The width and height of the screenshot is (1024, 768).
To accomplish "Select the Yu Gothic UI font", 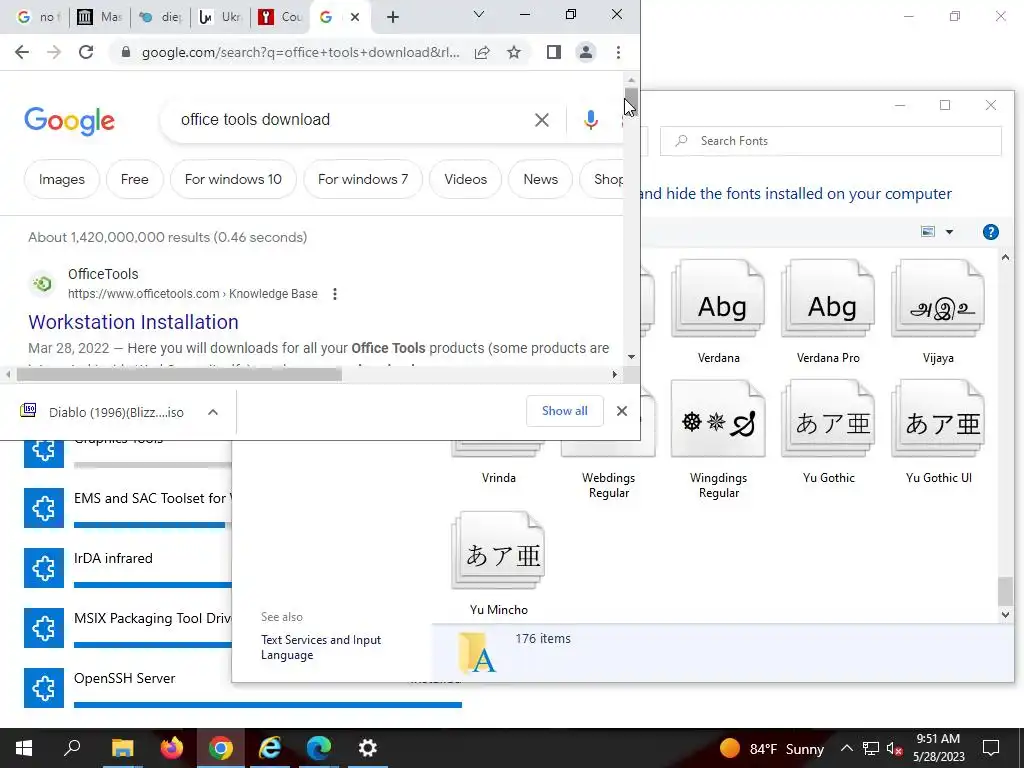I will coord(938,432).
